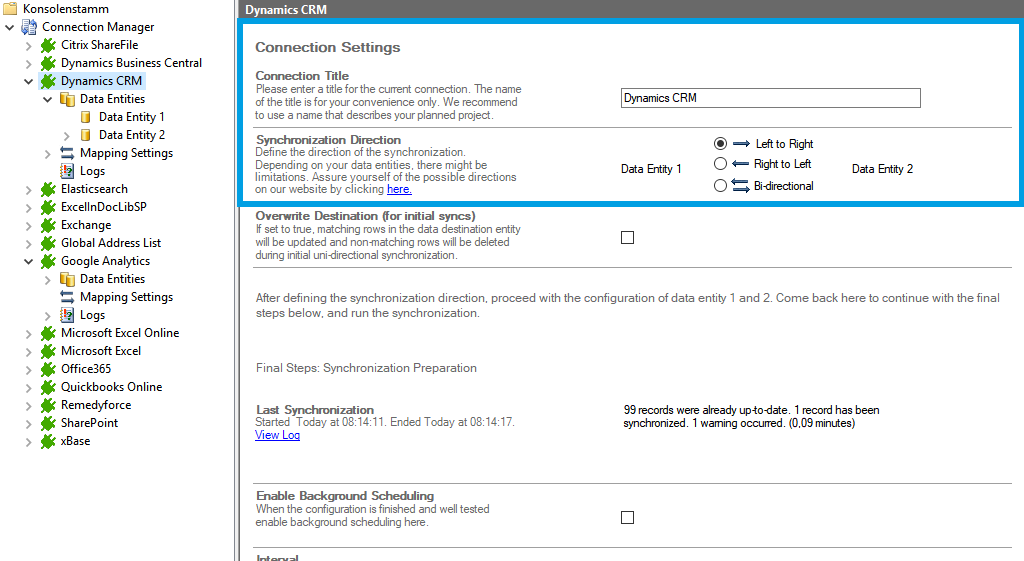
Task: Tick the Enable Background Scheduling checkbox
Action: pyautogui.click(x=627, y=517)
